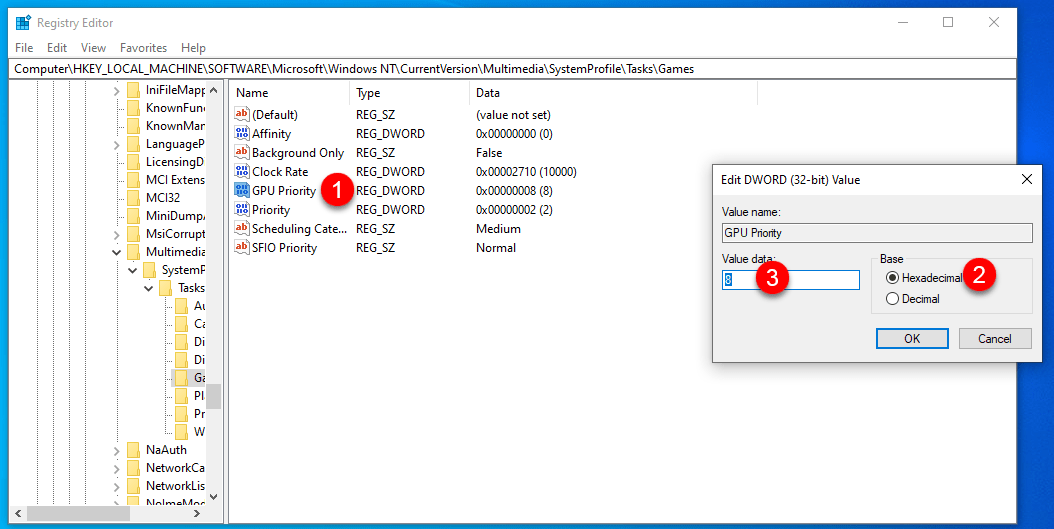Click the KnownMan folder icon in tree
The image size is (1054, 529).
coord(134,126)
